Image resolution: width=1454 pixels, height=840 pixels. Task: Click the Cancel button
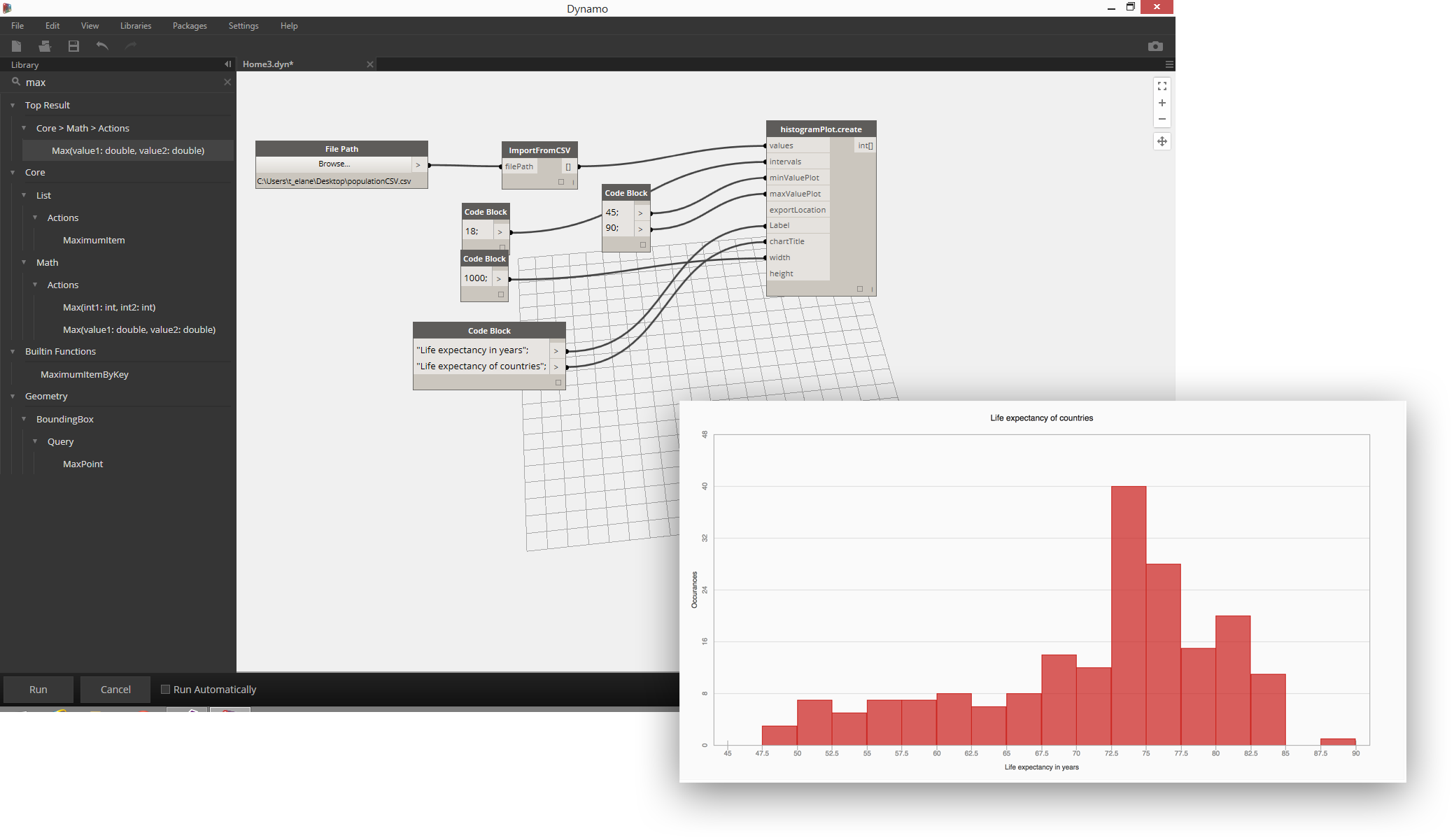(x=115, y=690)
